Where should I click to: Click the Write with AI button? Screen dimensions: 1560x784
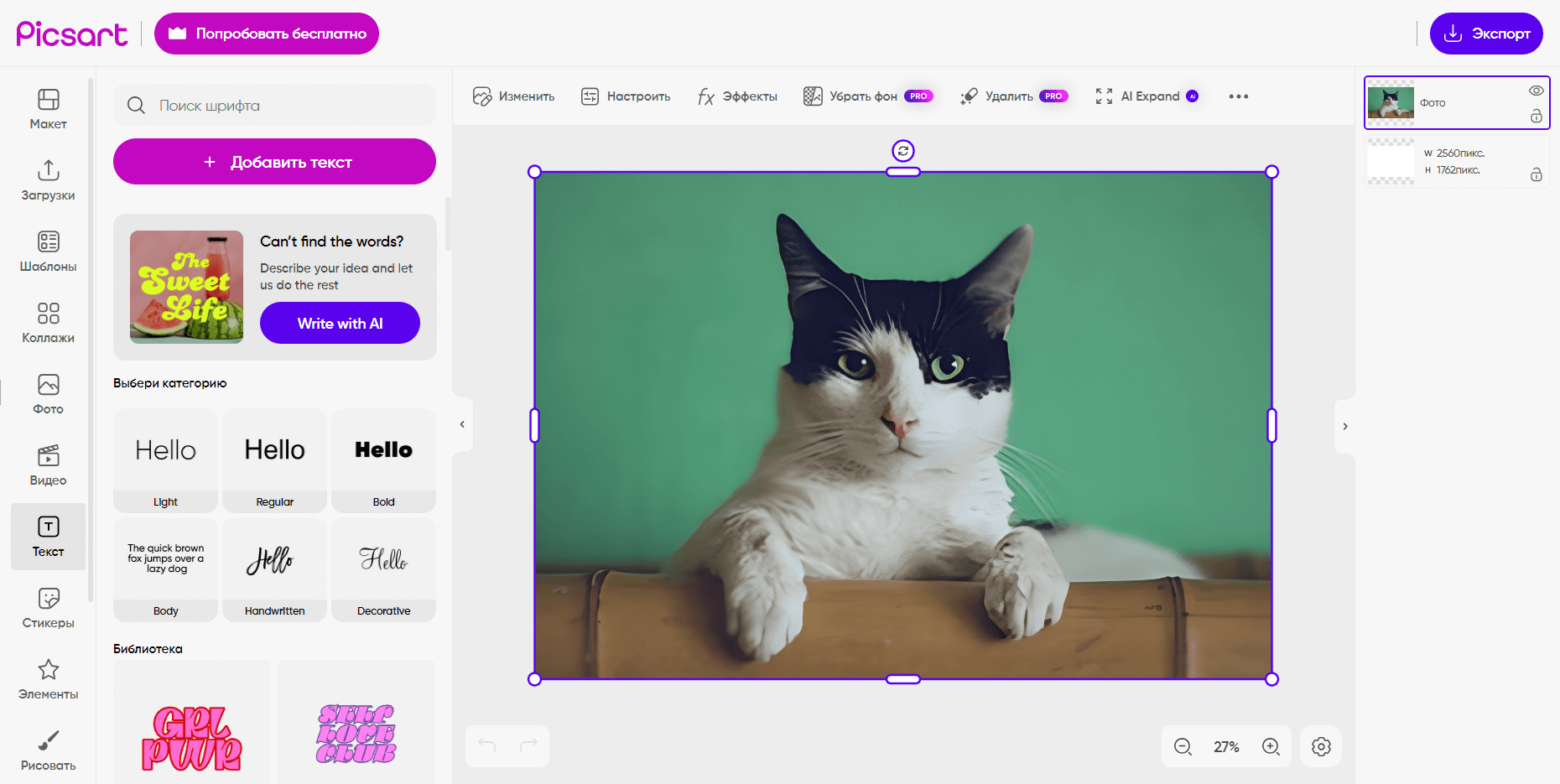[340, 323]
